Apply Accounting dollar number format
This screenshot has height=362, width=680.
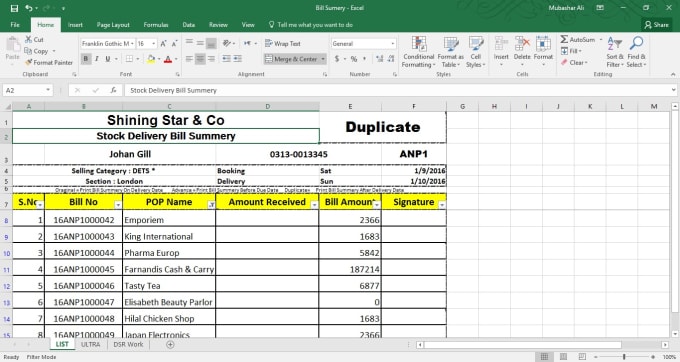coord(337,59)
